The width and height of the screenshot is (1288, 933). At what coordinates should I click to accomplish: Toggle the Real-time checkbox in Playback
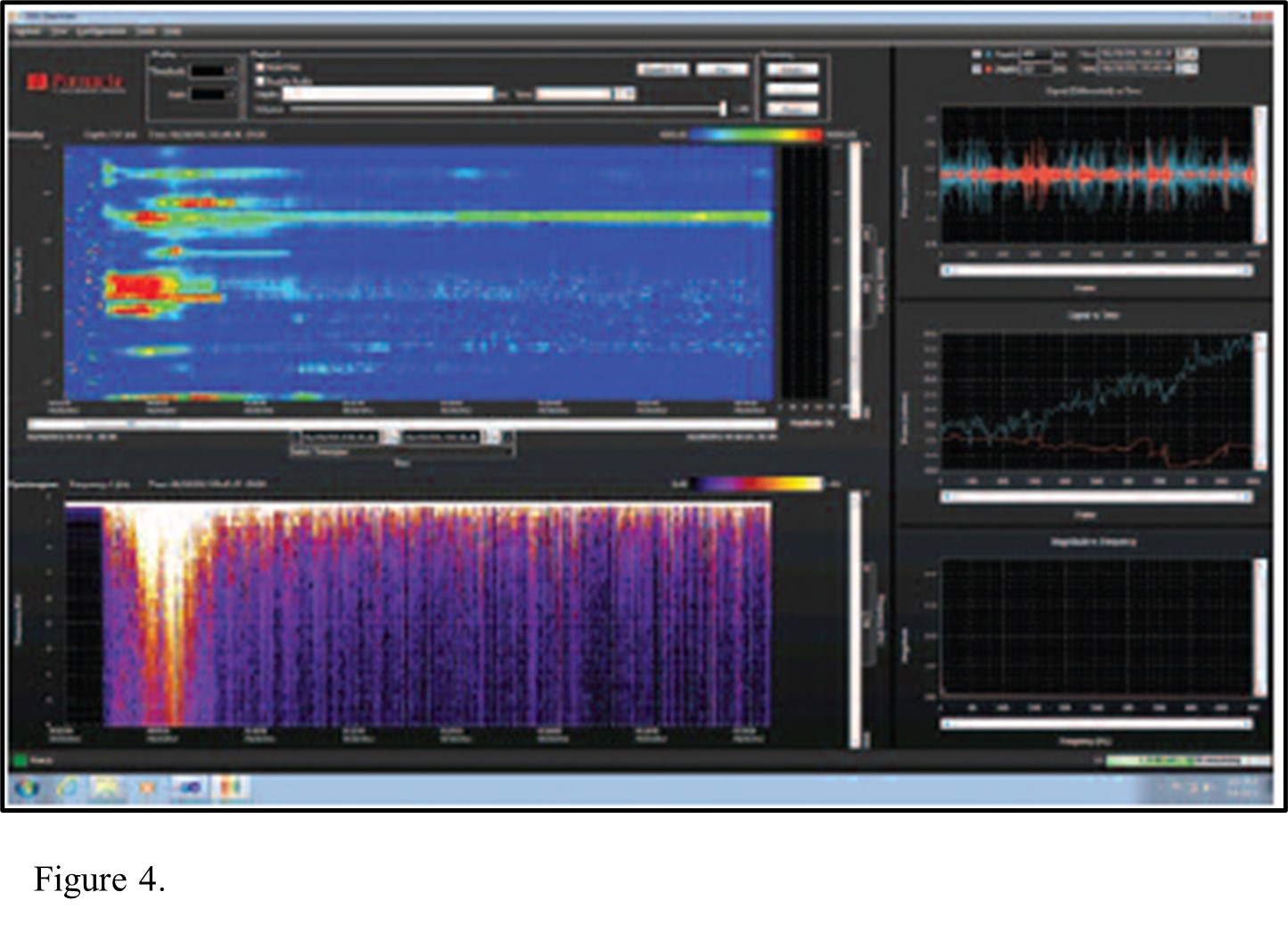pos(260,68)
